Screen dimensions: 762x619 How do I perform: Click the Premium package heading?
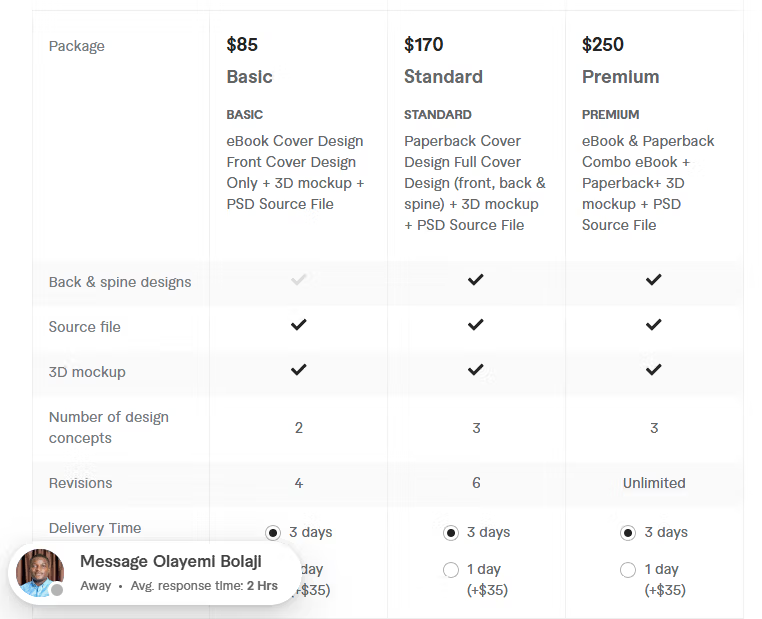621,77
